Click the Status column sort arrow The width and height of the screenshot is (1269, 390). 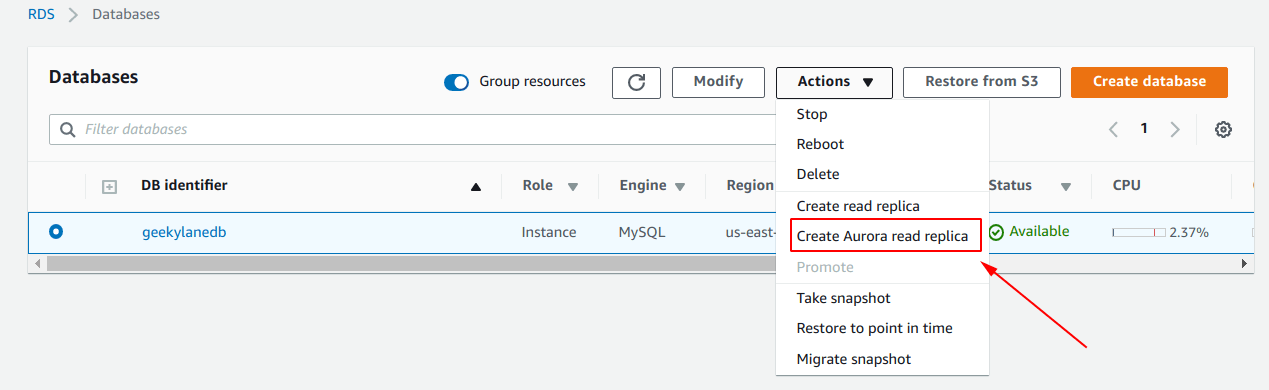[1066, 187]
